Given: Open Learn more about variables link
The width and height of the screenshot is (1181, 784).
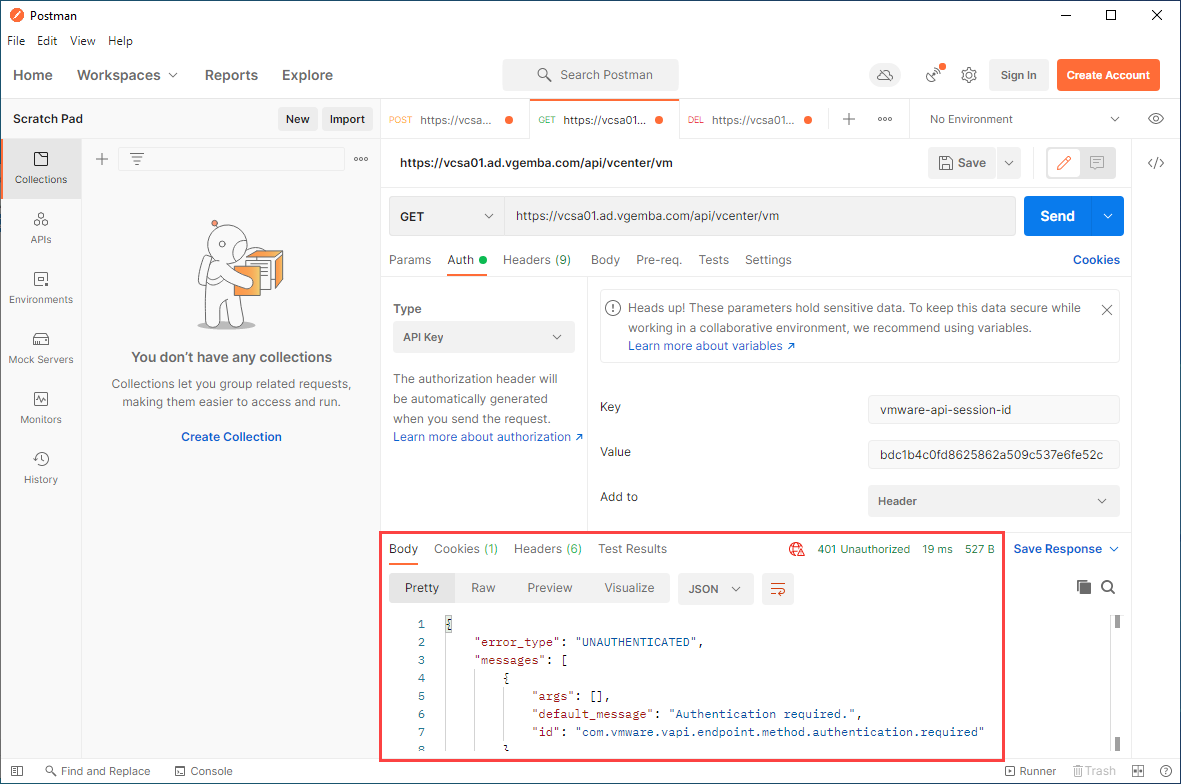Looking at the screenshot, I should (711, 346).
